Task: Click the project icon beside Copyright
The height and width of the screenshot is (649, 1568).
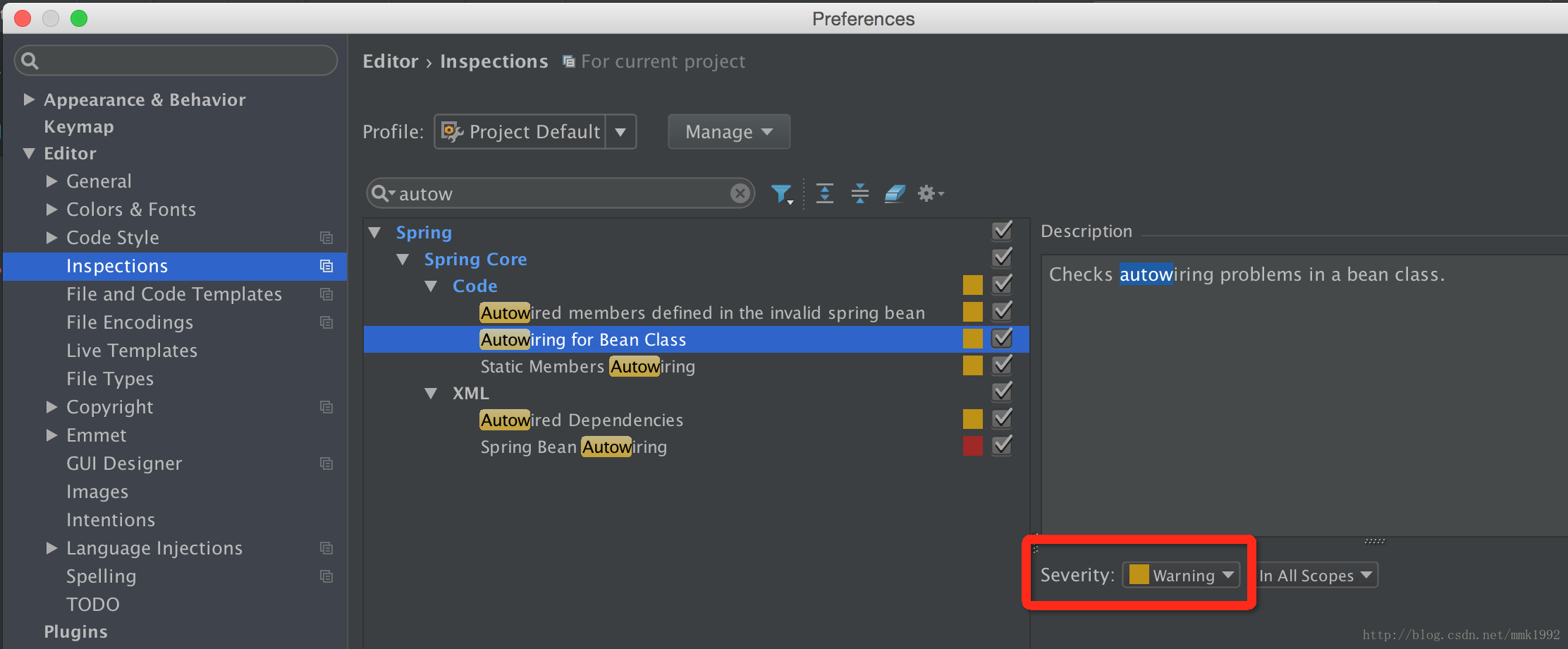Action: pyautogui.click(x=326, y=407)
